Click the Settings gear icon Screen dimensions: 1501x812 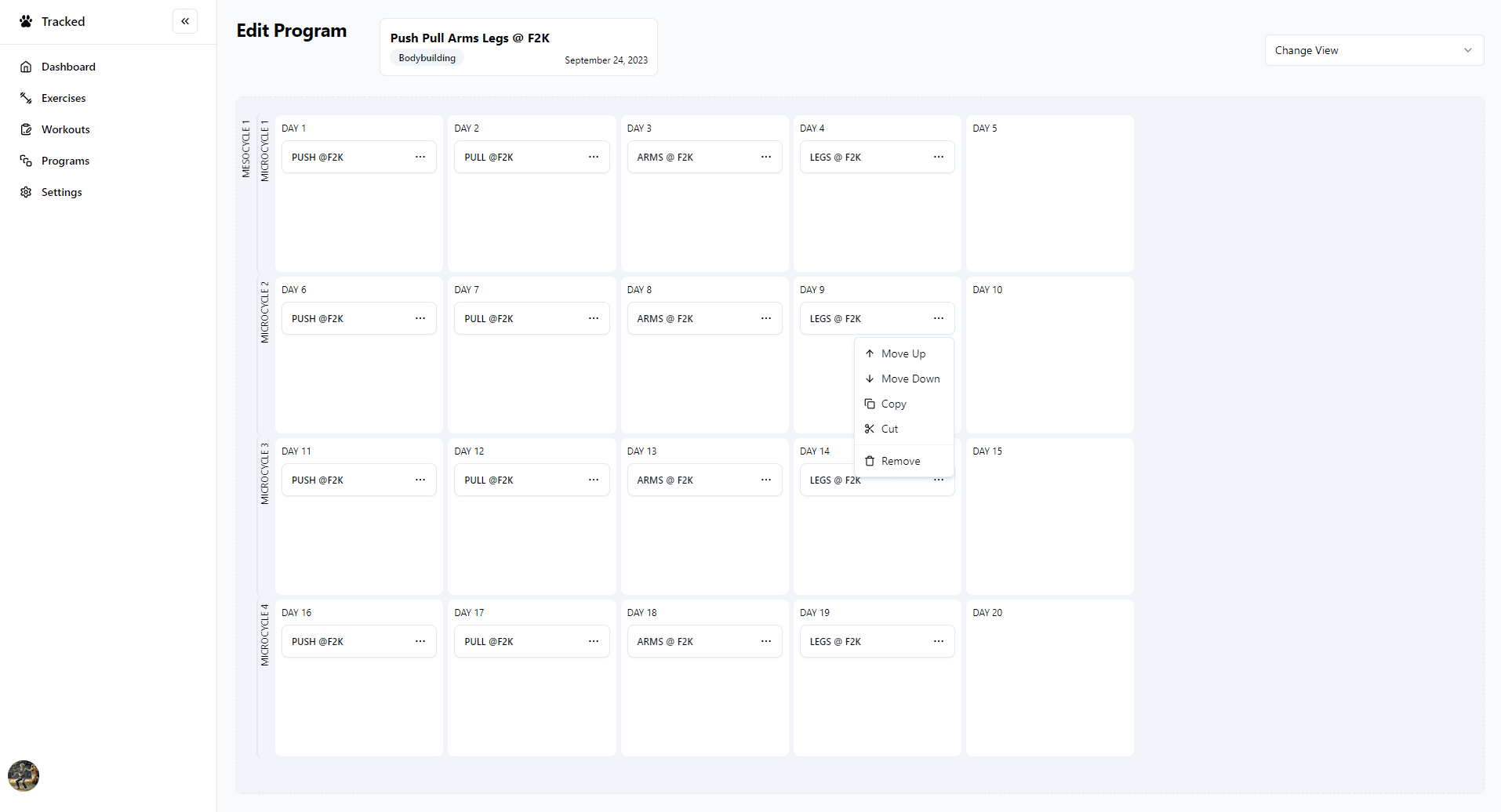pos(26,192)
